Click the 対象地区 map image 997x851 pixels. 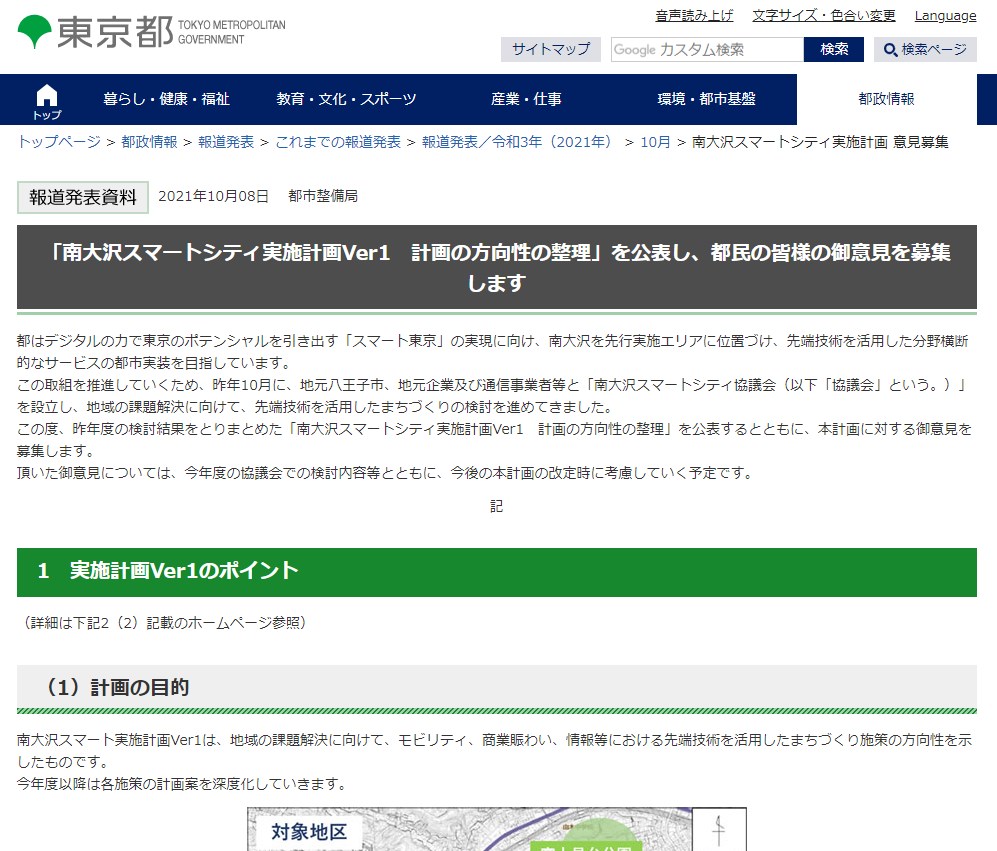[496, 829]
